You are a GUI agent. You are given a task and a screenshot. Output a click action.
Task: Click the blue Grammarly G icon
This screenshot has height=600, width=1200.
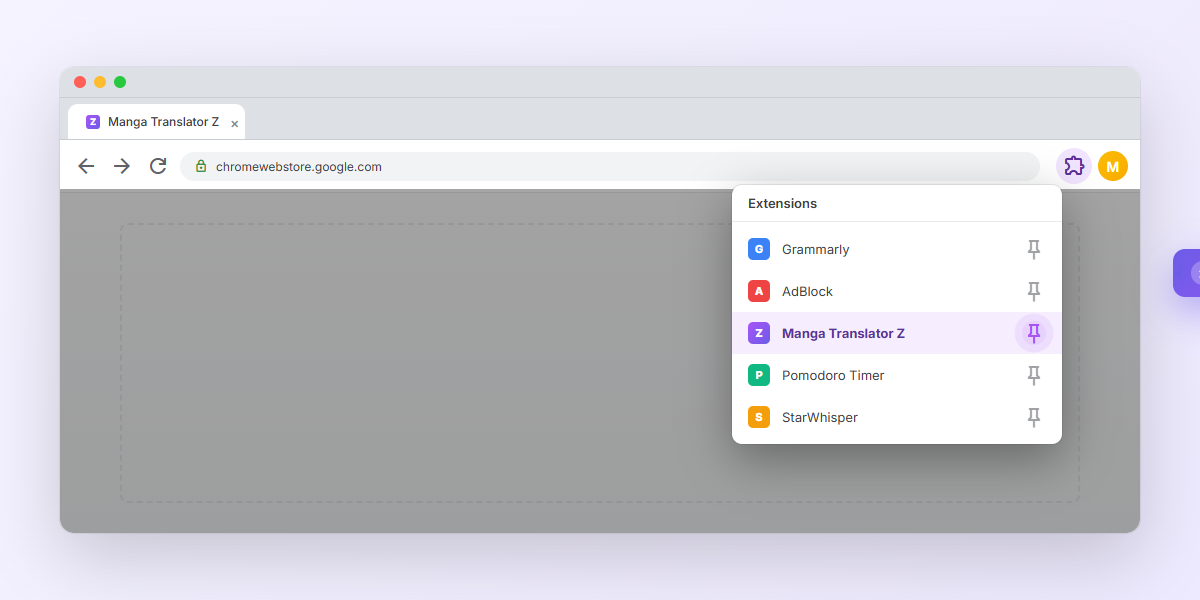coord(759,250)
